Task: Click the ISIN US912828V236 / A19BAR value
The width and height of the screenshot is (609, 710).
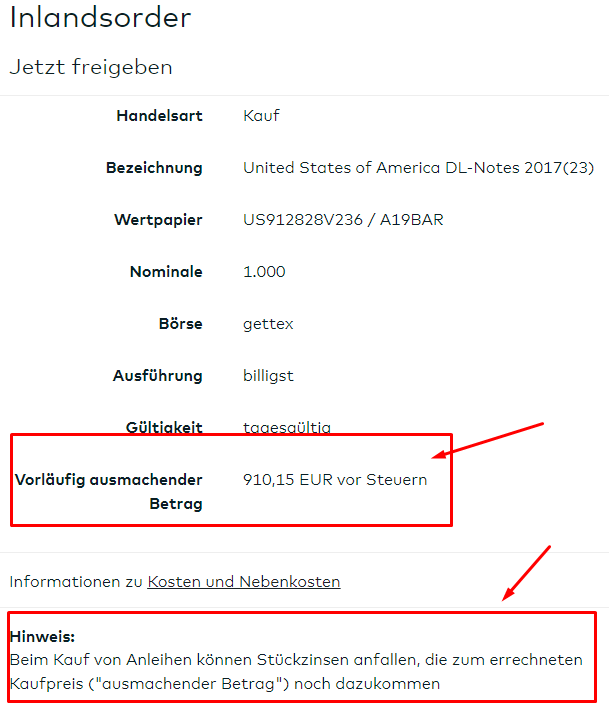Action: (343, 220)
